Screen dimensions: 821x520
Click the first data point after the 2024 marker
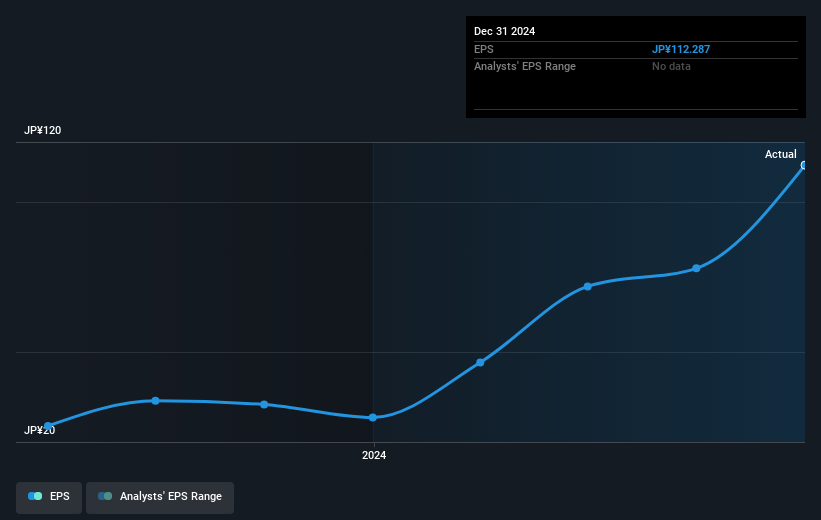tap(480, 362)
